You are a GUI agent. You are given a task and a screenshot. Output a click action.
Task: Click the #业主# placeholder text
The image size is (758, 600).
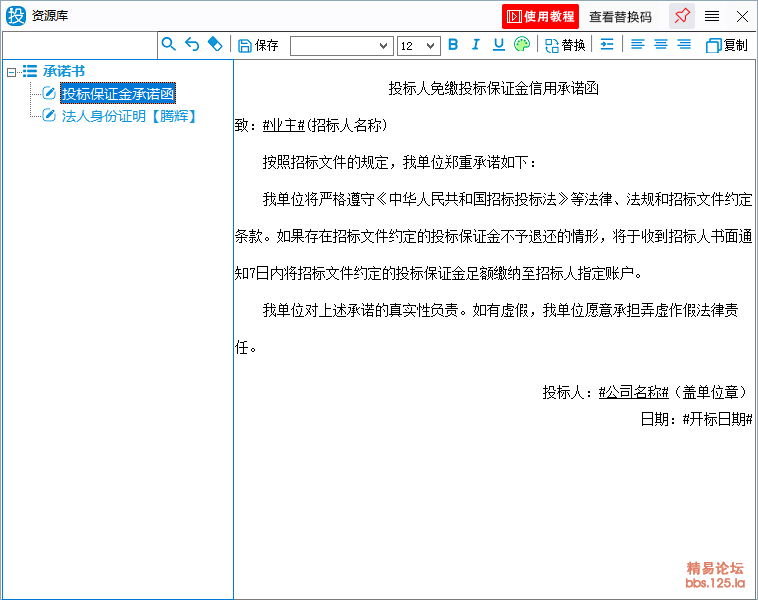coord(283,126)
